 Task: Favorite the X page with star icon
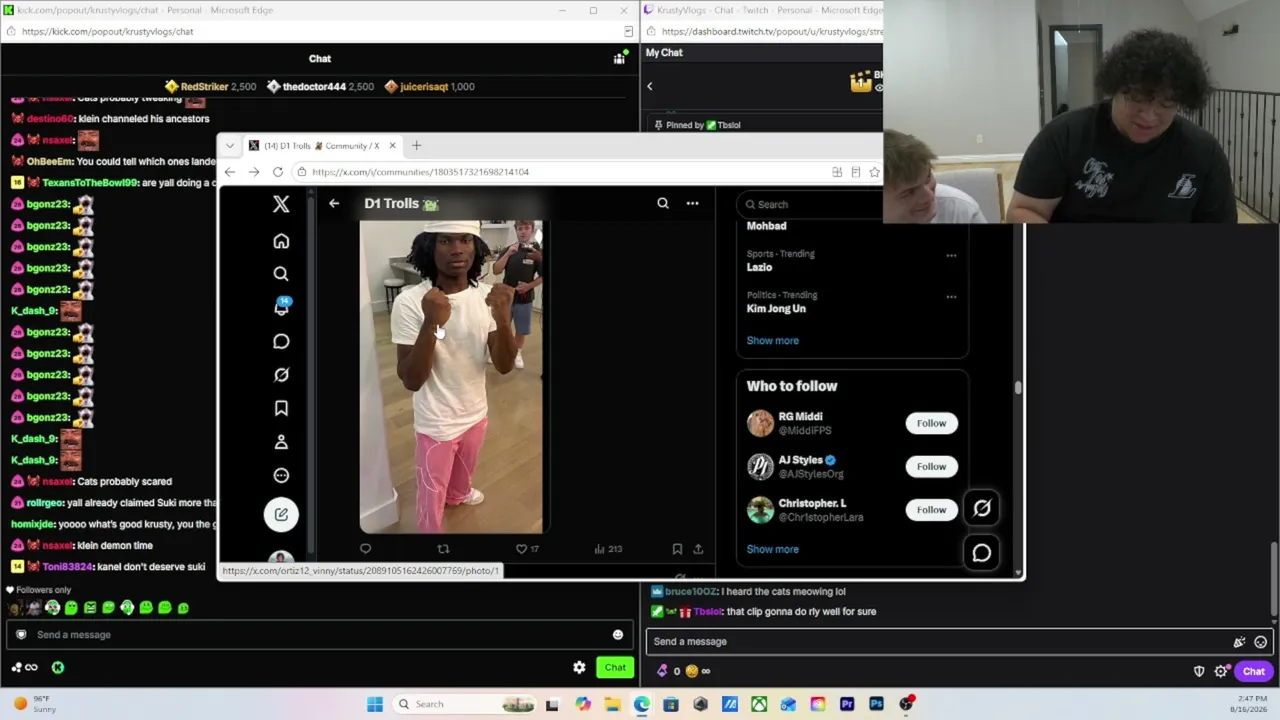(875, 172)
